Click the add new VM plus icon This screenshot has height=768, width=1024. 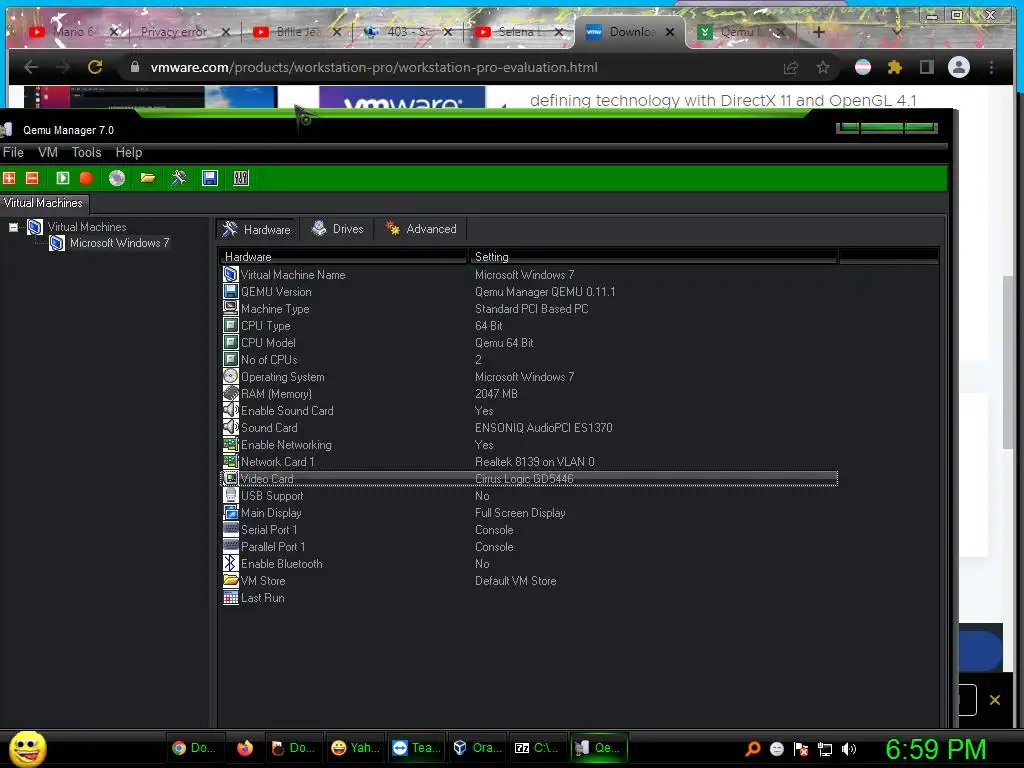[9, 178]
